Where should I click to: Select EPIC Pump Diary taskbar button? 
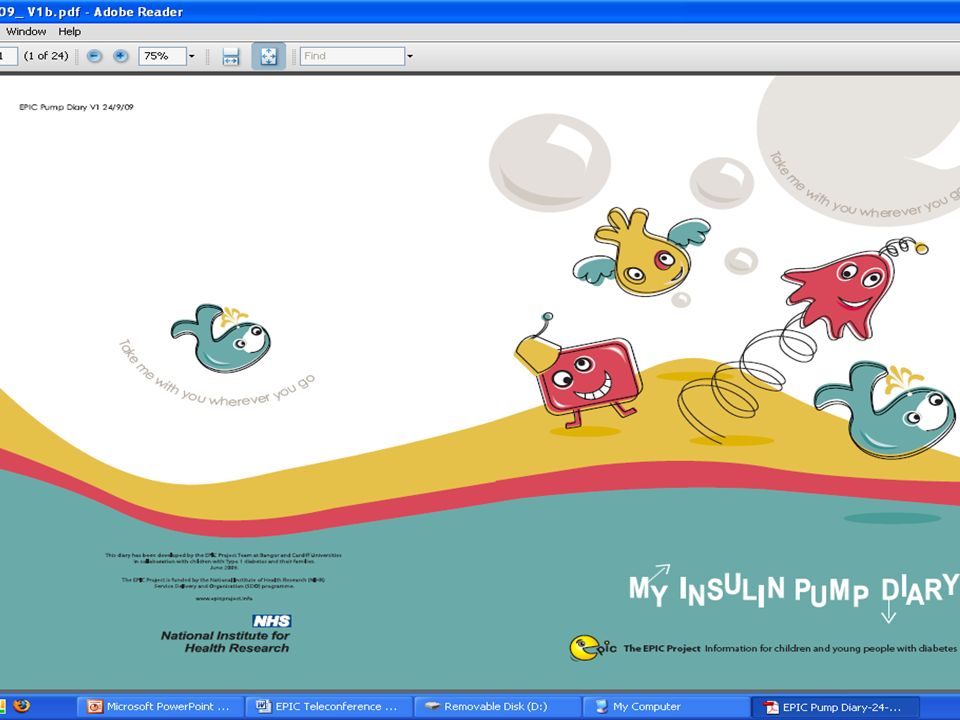point(834,707)
